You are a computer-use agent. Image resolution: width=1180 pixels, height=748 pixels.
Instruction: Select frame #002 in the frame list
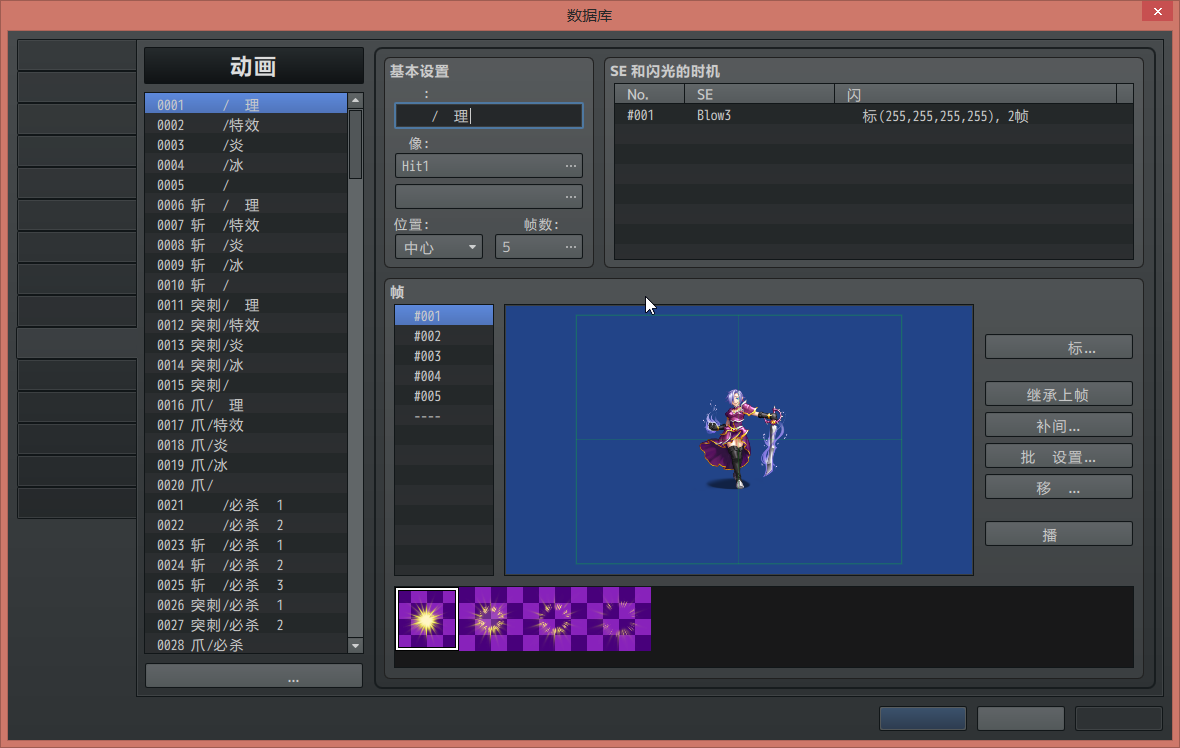(444, 336)
